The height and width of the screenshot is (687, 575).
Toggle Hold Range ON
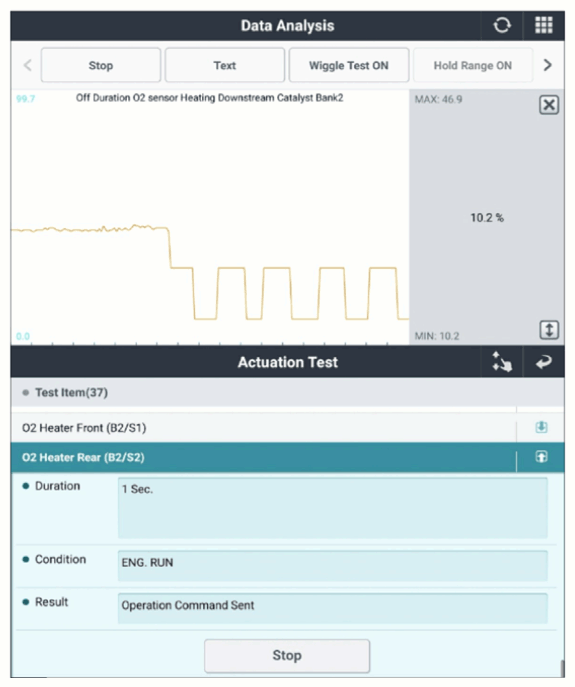pyautogui.click(x=472, y=65)
